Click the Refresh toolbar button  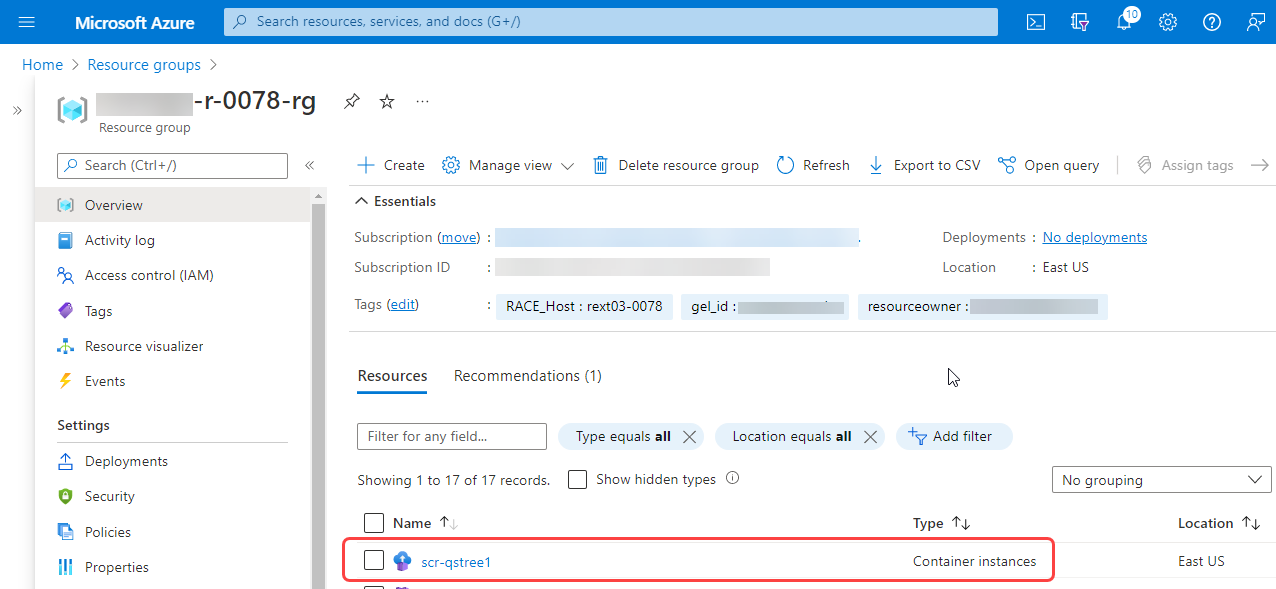tap(813, 165)
